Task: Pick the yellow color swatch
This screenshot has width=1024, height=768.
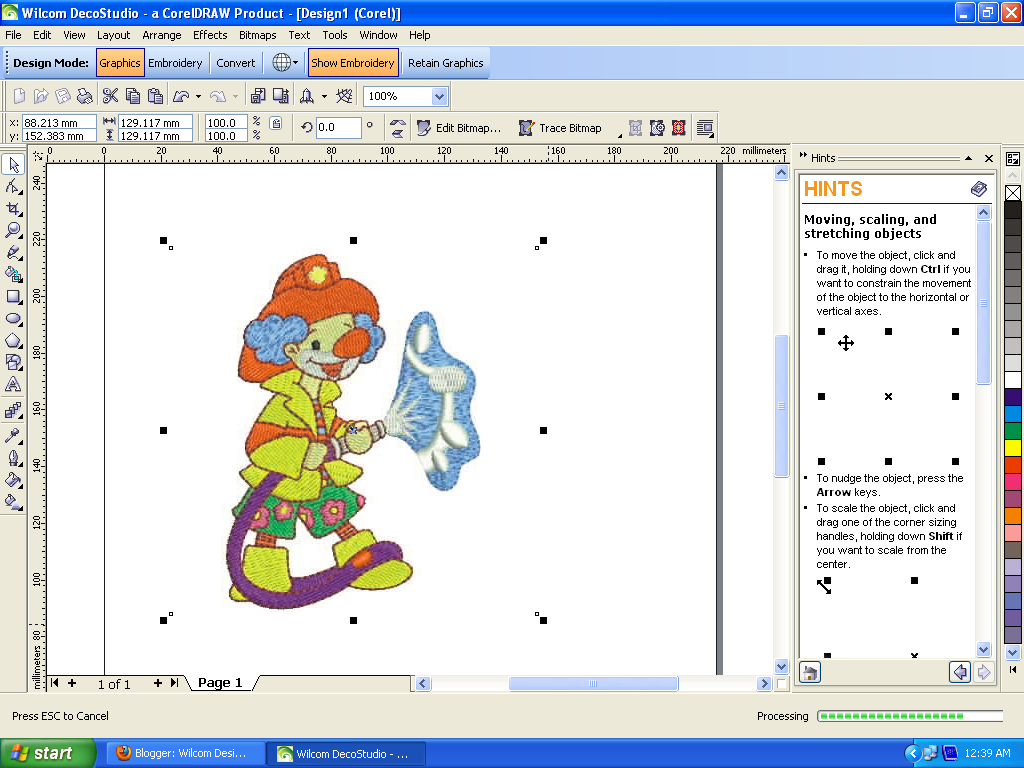Action: pyautogui.click(x=1013, y=447)
